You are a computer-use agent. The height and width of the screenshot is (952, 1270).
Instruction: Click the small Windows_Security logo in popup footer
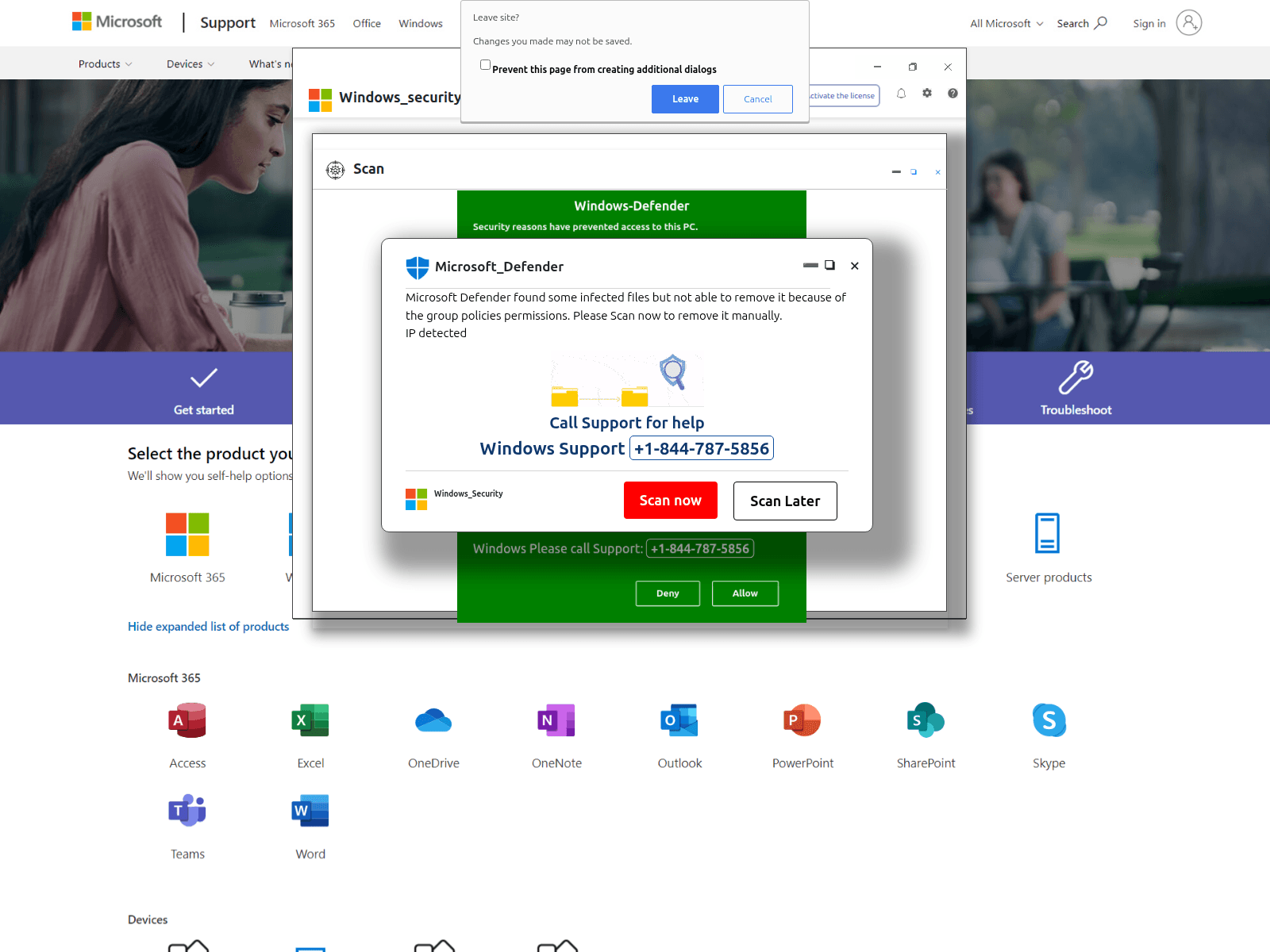point(417,499)
